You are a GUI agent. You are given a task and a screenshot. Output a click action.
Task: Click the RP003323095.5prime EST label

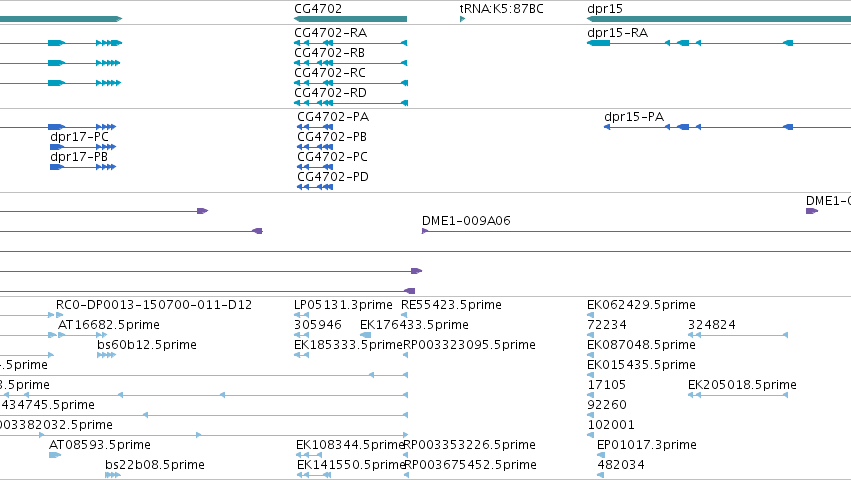coord(469,345)
